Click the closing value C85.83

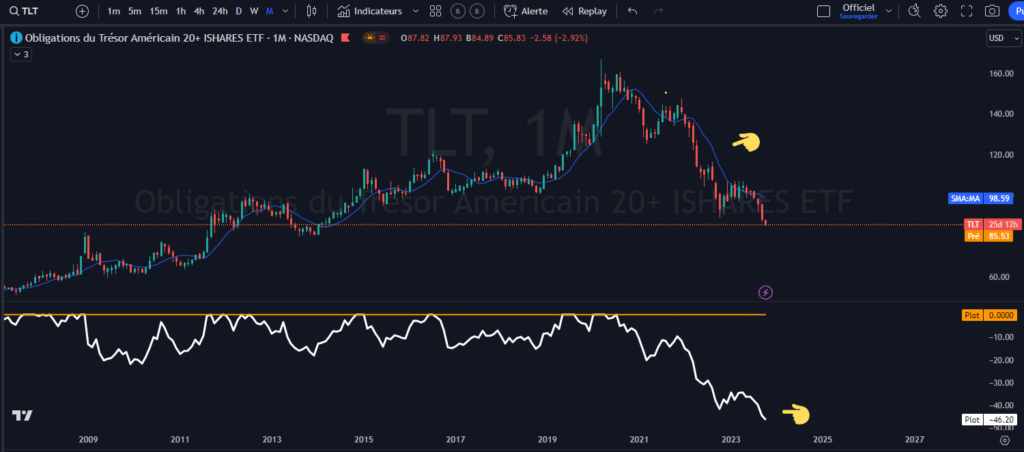point(510,39)
